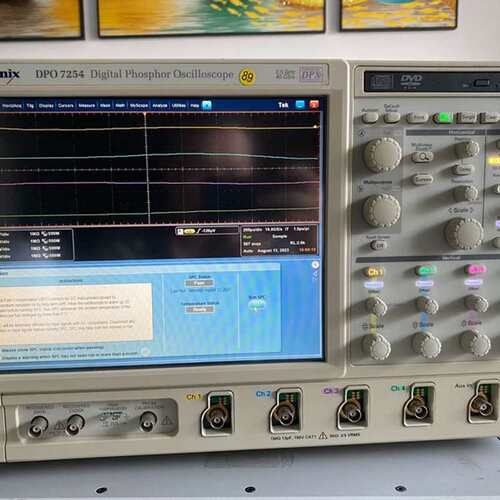
Task: Toggle the Touch Screen Off button
Action: tap(379, 246)
